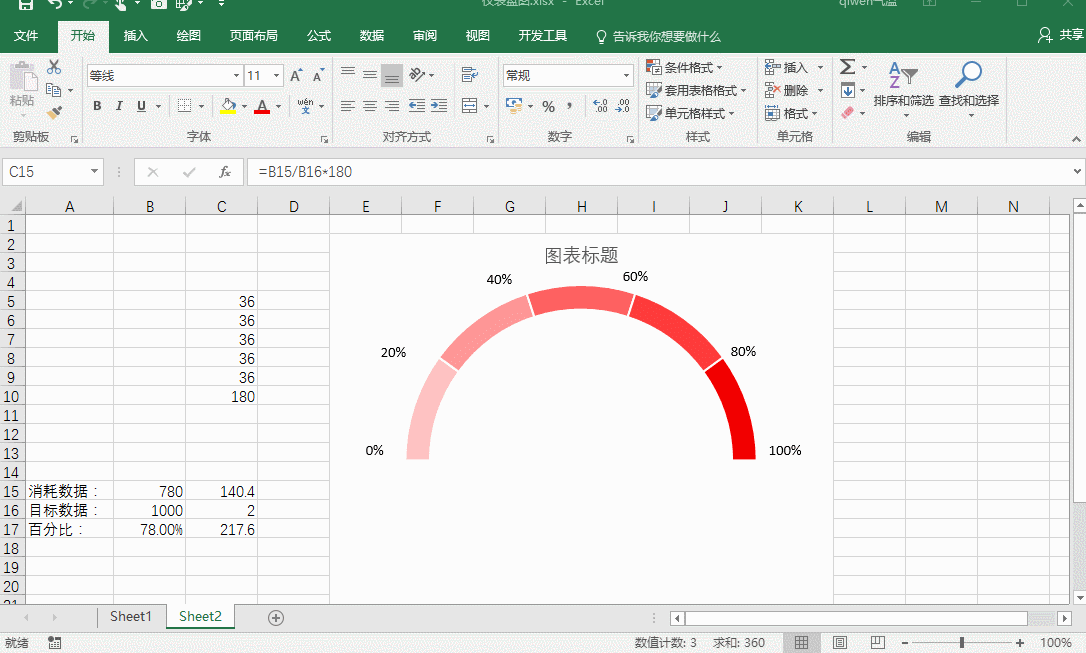1086x653 pixels.
Task: Toggle Italic formatting
Action: point(119,106)
